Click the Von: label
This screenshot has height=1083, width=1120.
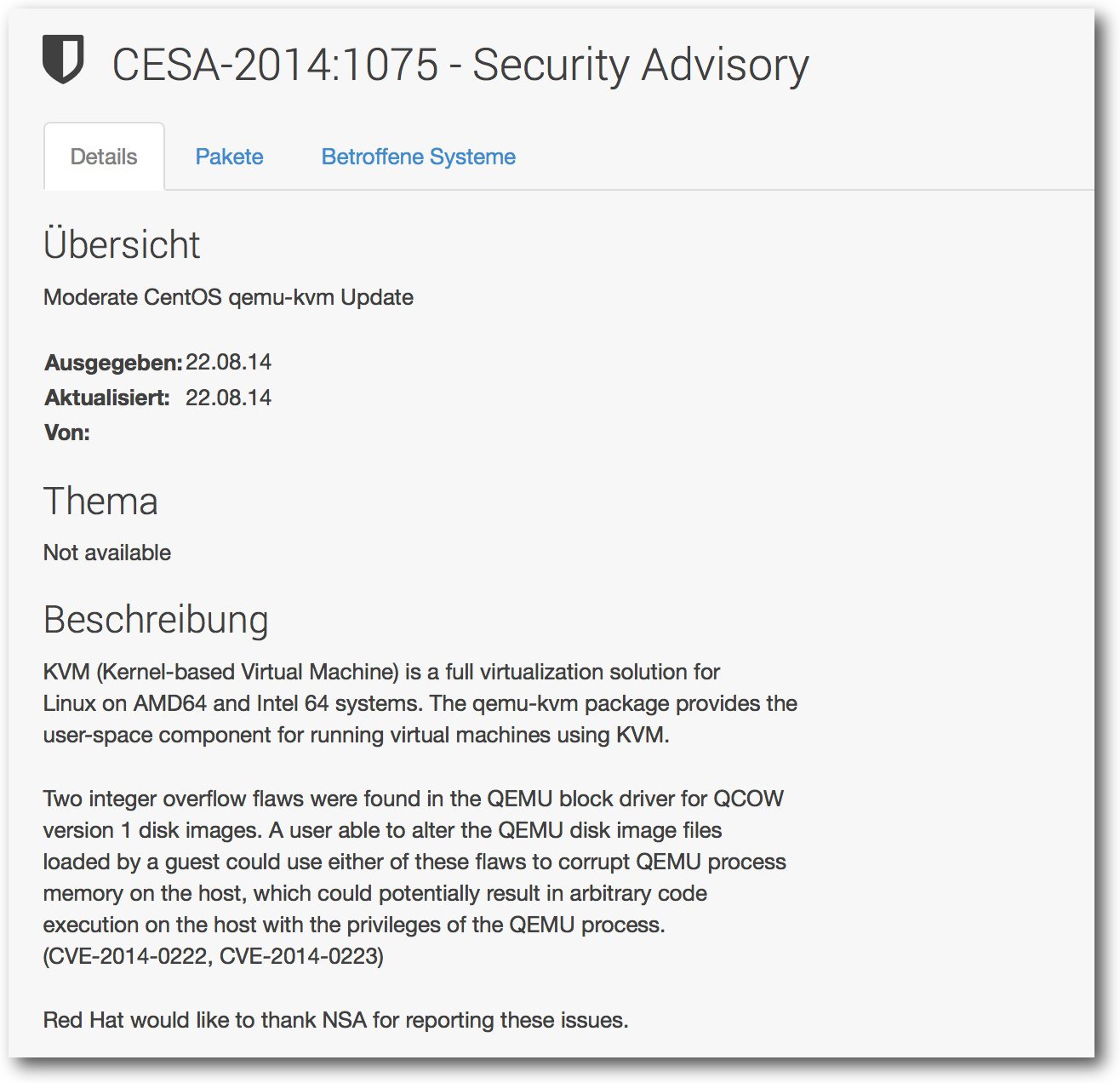click(x=67, y=433)
